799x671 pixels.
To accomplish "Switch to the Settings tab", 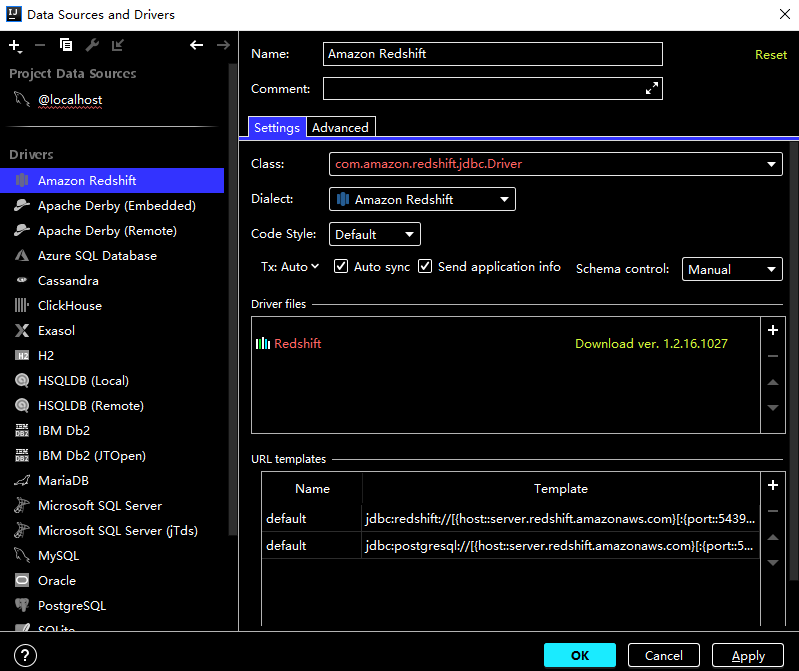I will [x=277, y=127].
